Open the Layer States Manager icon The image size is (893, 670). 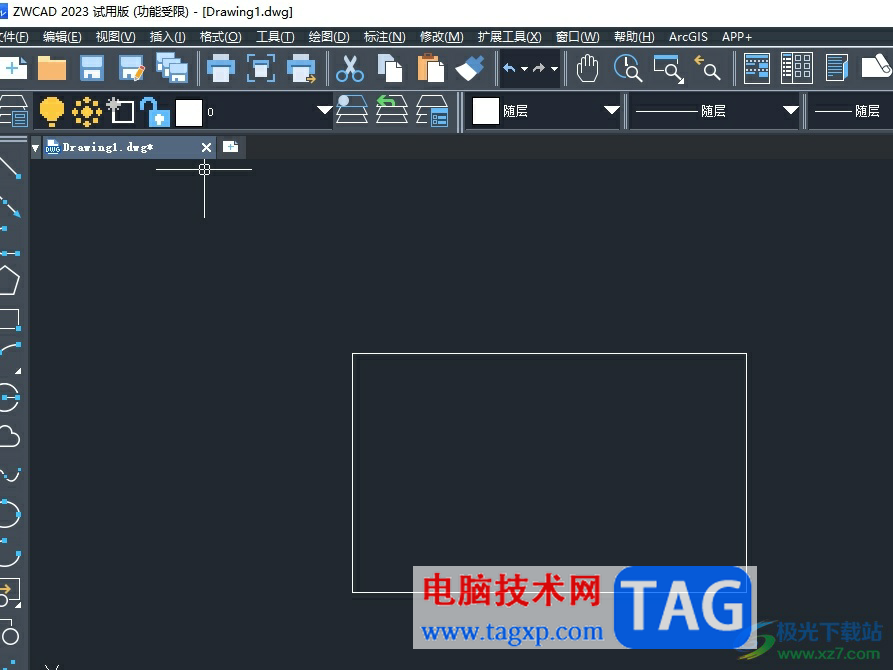(x=432, y=111)
